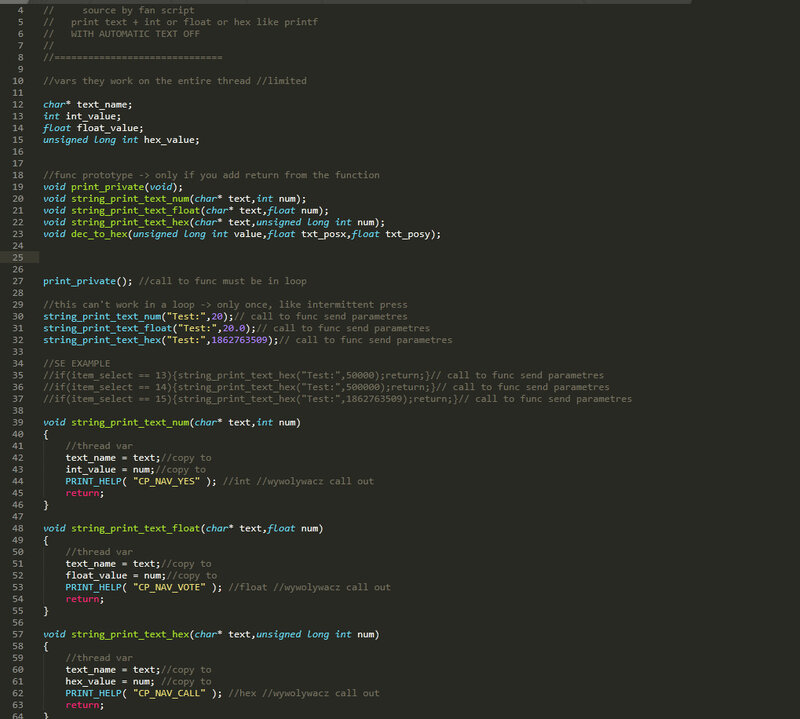Click the "WITH AUTOMATIC TEXT OFF" comment
The width and height of the screenshot is (800, 719).
click(135, 34)
